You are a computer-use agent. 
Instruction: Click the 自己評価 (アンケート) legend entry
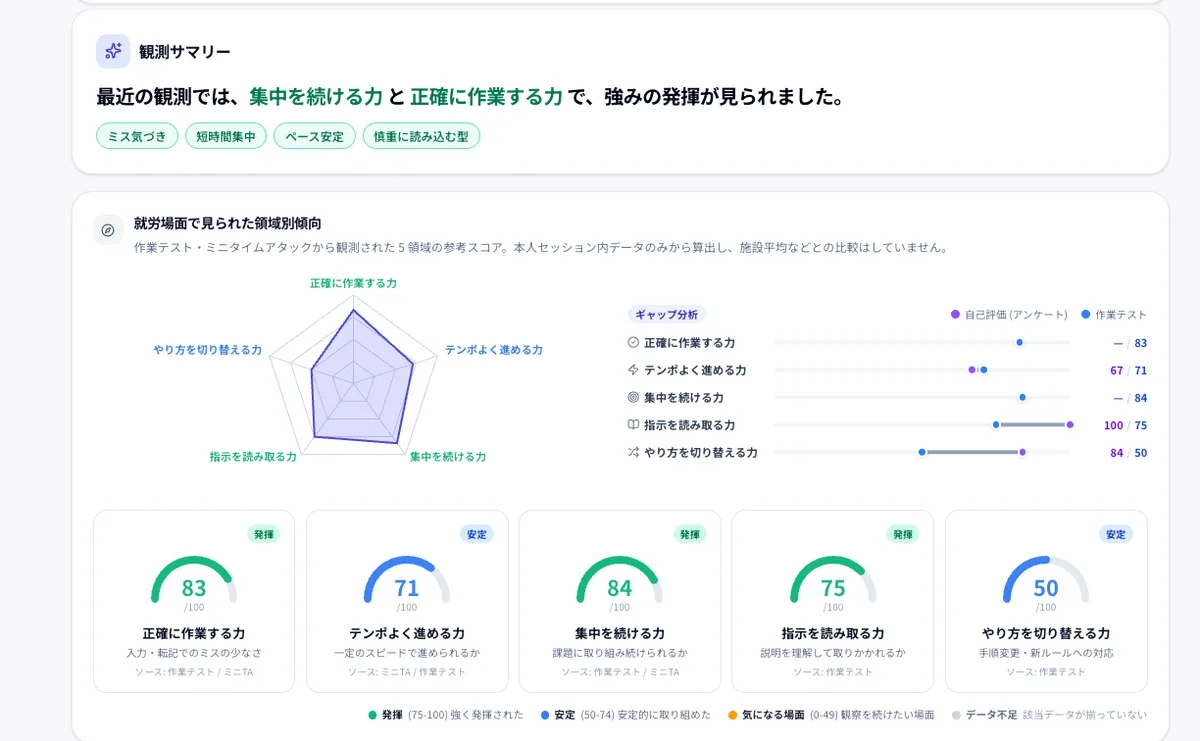(x=1009, y=314)
